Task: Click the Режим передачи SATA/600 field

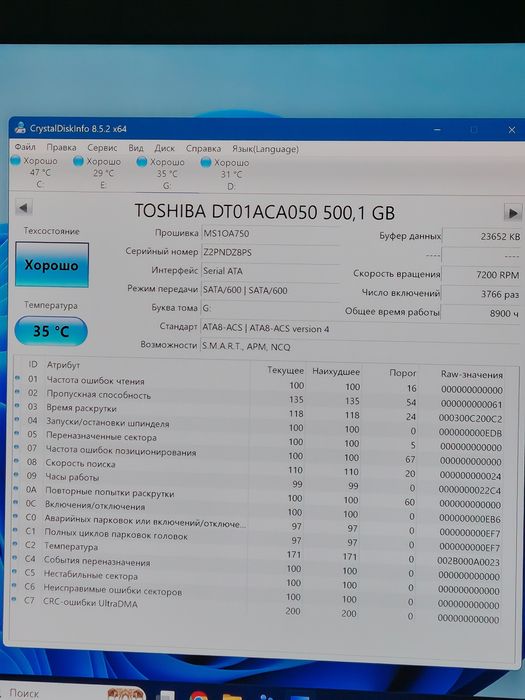Action: click(x=270, y=291)
